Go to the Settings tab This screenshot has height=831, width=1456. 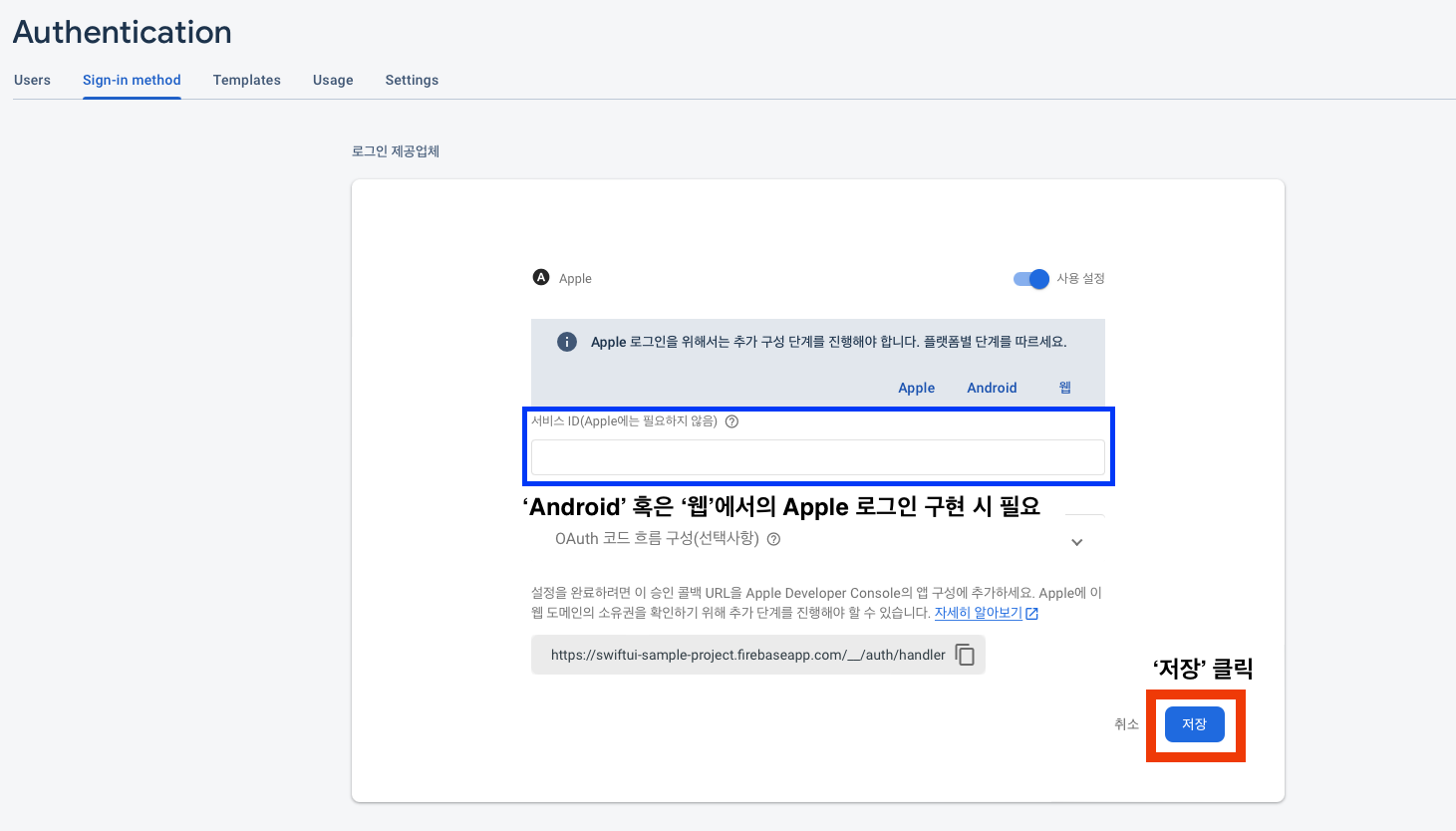pos(412,80)
